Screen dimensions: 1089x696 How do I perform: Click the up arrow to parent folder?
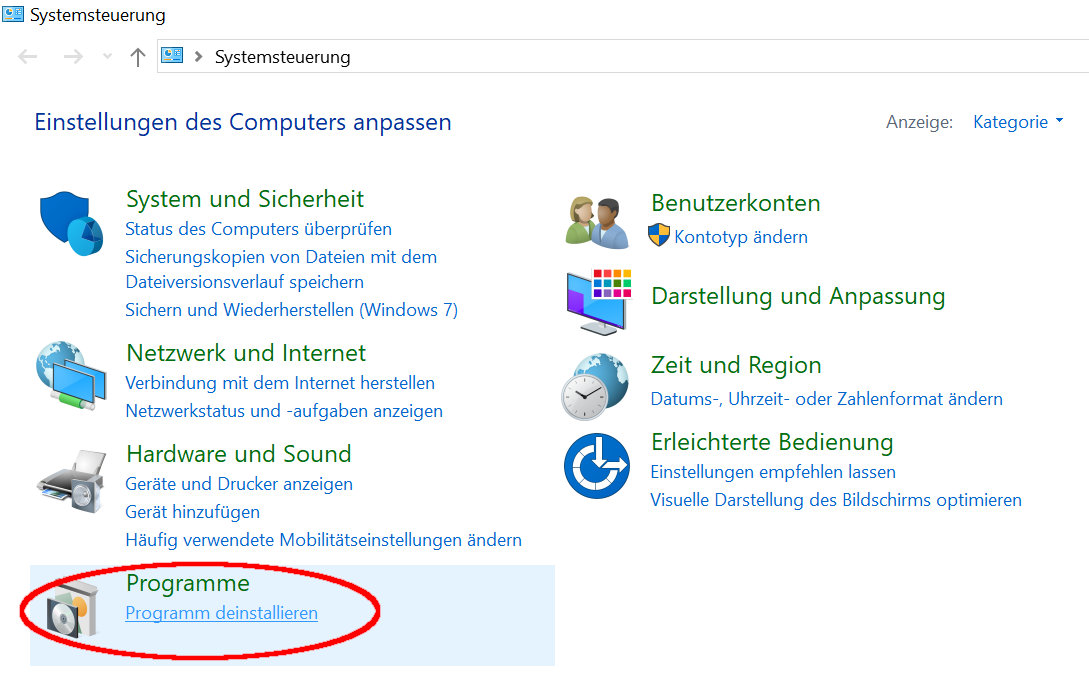click(138, 57)
